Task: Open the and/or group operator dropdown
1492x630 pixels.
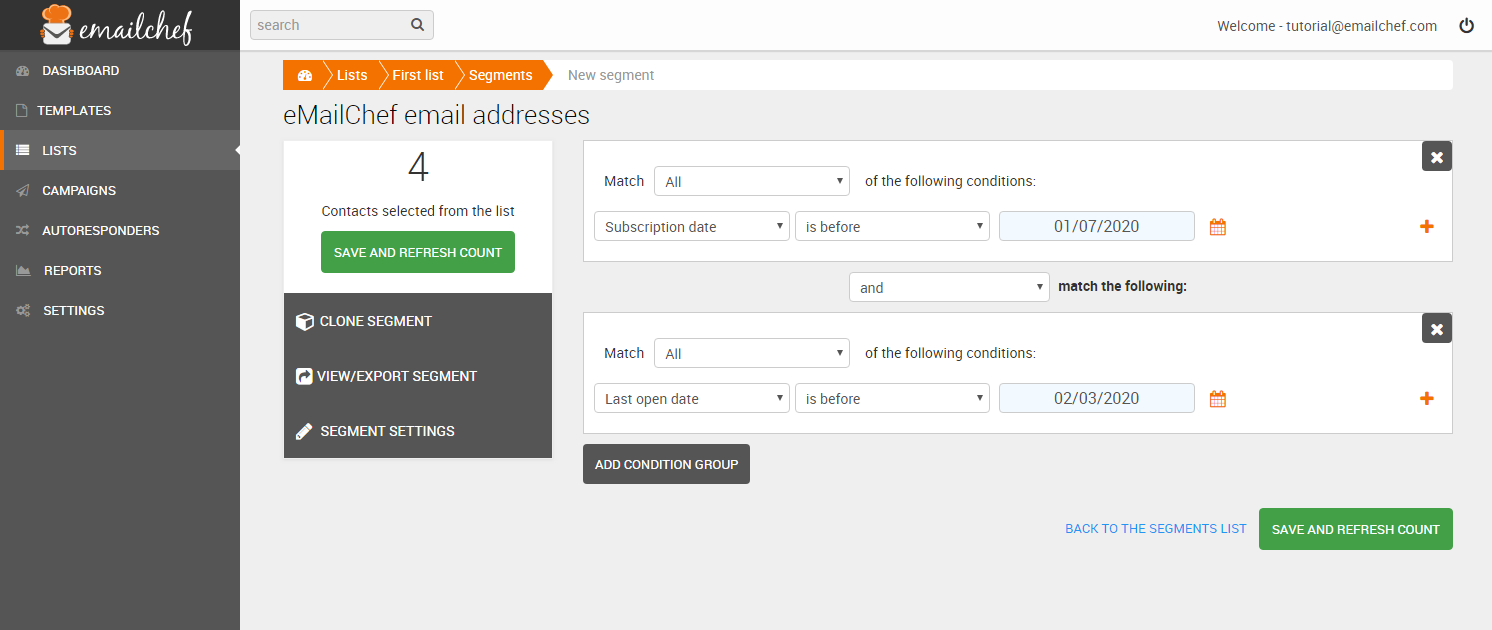Action: tap(949, 288)
